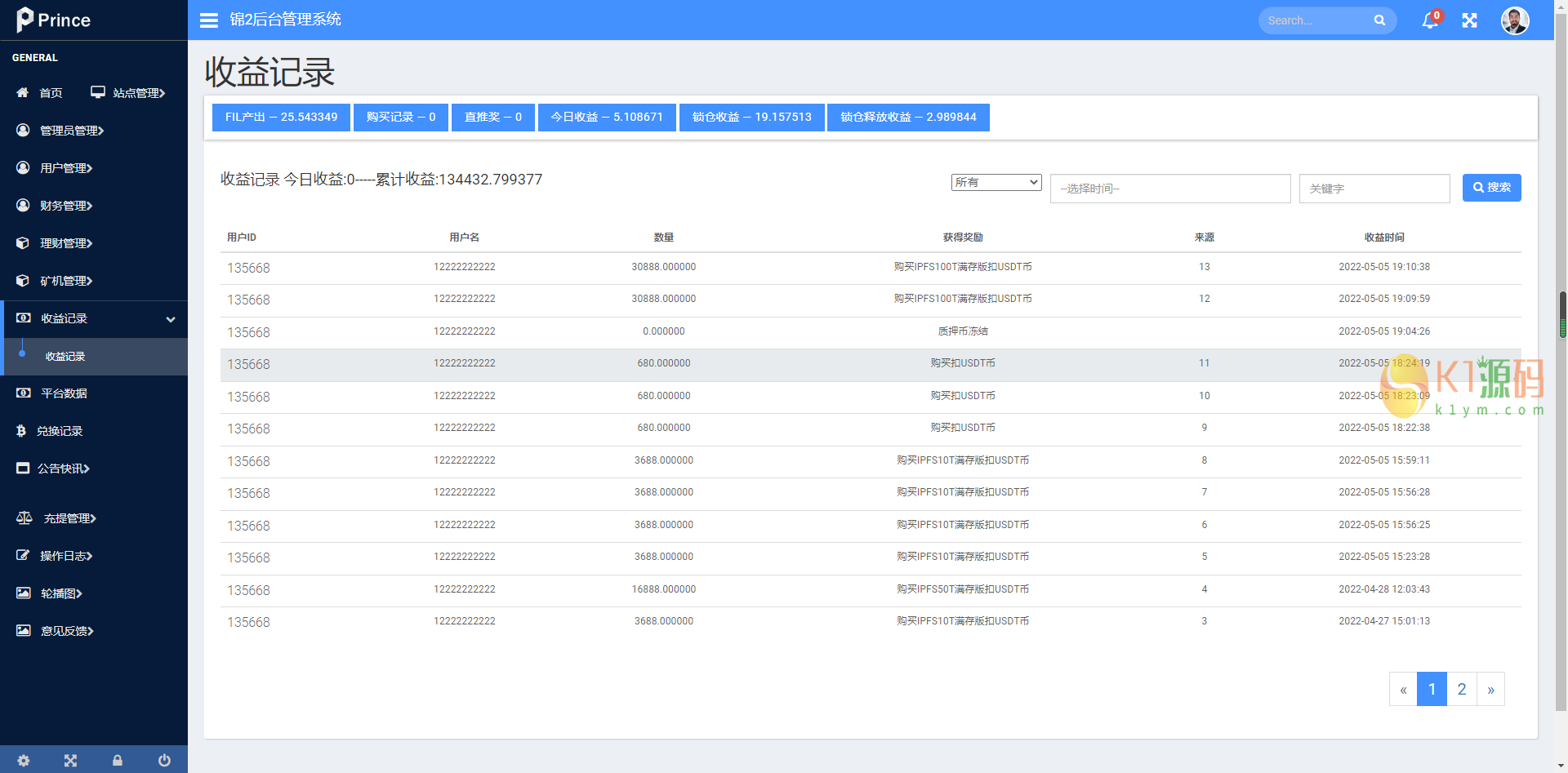1568x773 pixels.
Task: Click the magnifier icon in top search box
Action: click(1379, 20)
